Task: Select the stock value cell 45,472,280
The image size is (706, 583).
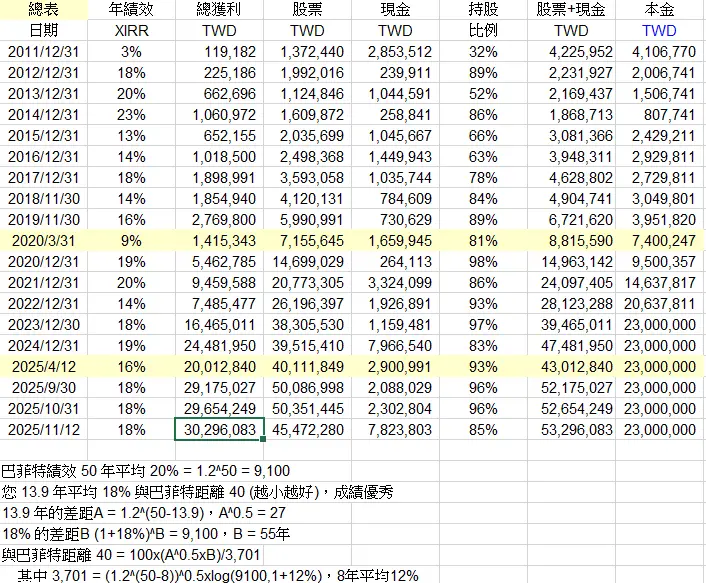Action: coord(307,430)
